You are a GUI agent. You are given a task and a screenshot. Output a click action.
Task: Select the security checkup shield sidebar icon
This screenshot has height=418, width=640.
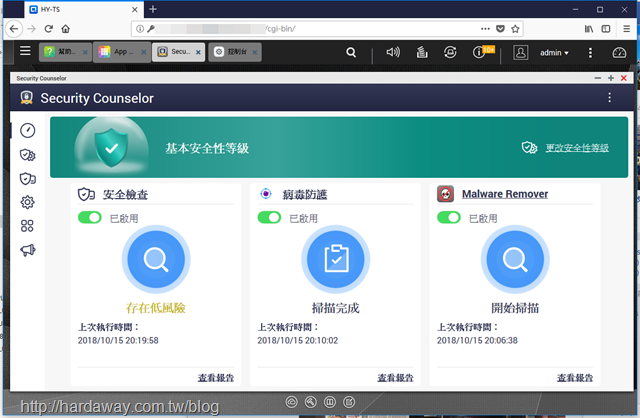[28, 178]
